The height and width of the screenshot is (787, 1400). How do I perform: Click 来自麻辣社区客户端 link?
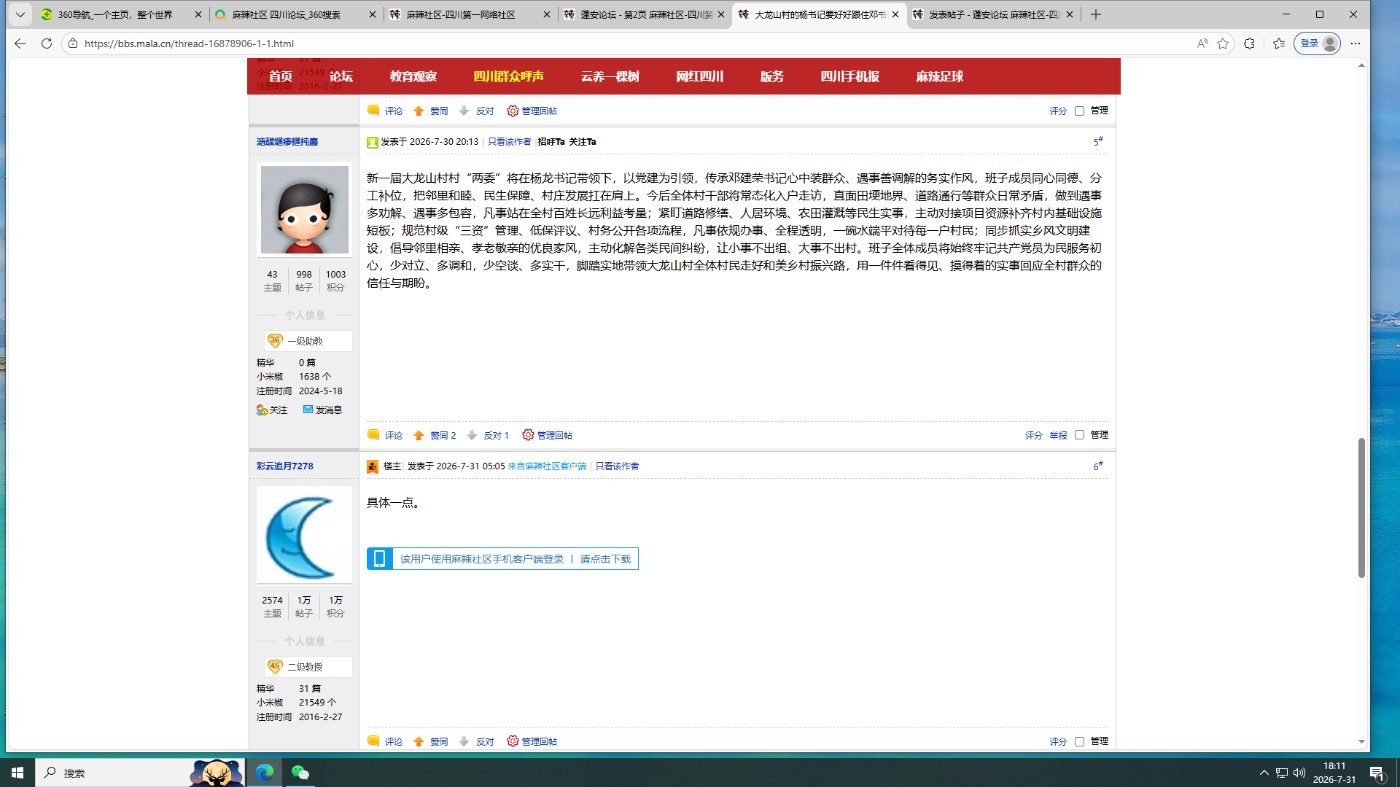[x=547, y=466]
